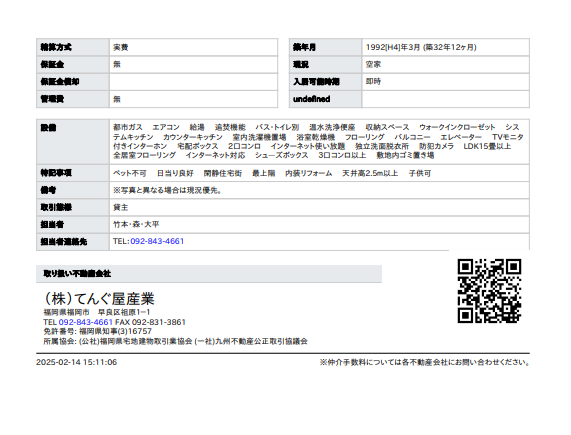Click the 特記事項 row label cell
The width and height of the screenshot is (571, 435).
point(73,173)
